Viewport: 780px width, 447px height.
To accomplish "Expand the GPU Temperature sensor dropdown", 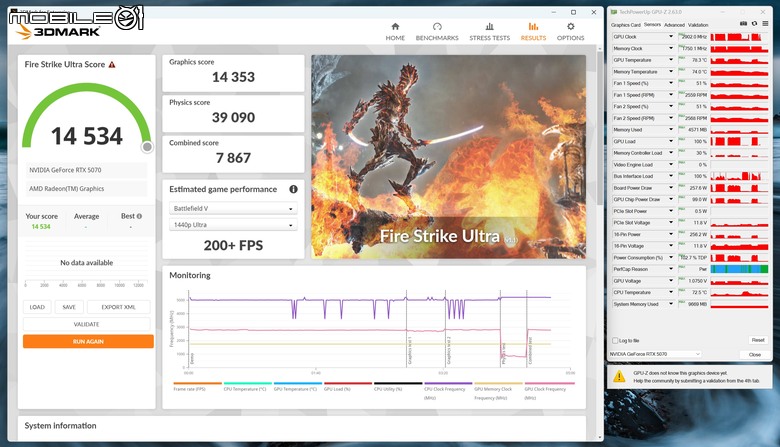I will coord(671,60).
